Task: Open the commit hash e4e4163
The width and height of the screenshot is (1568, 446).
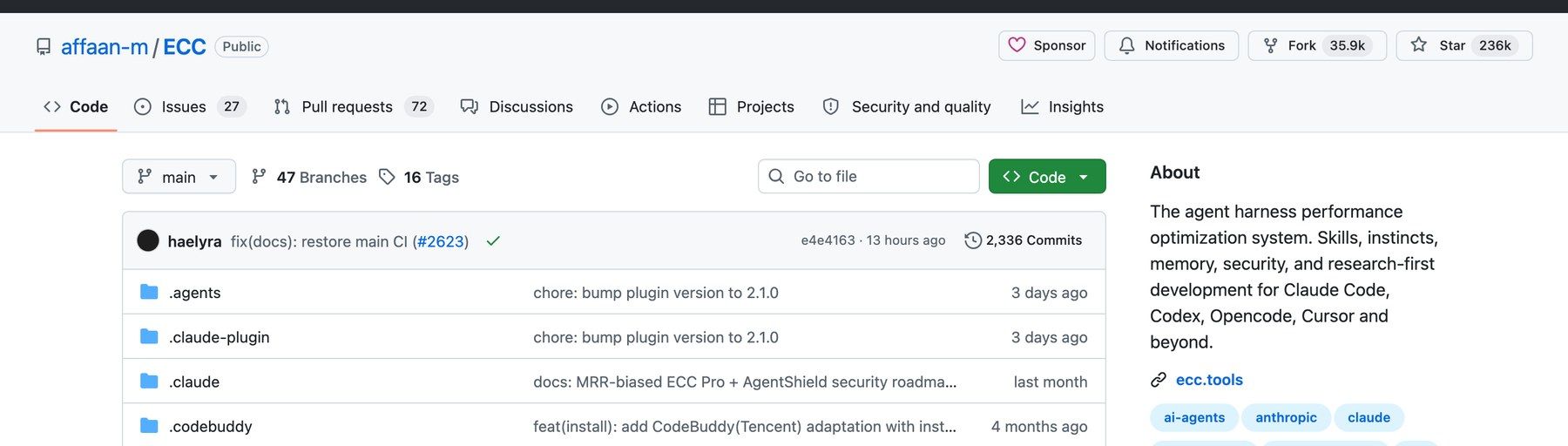Action: click(x=828, y=240)
